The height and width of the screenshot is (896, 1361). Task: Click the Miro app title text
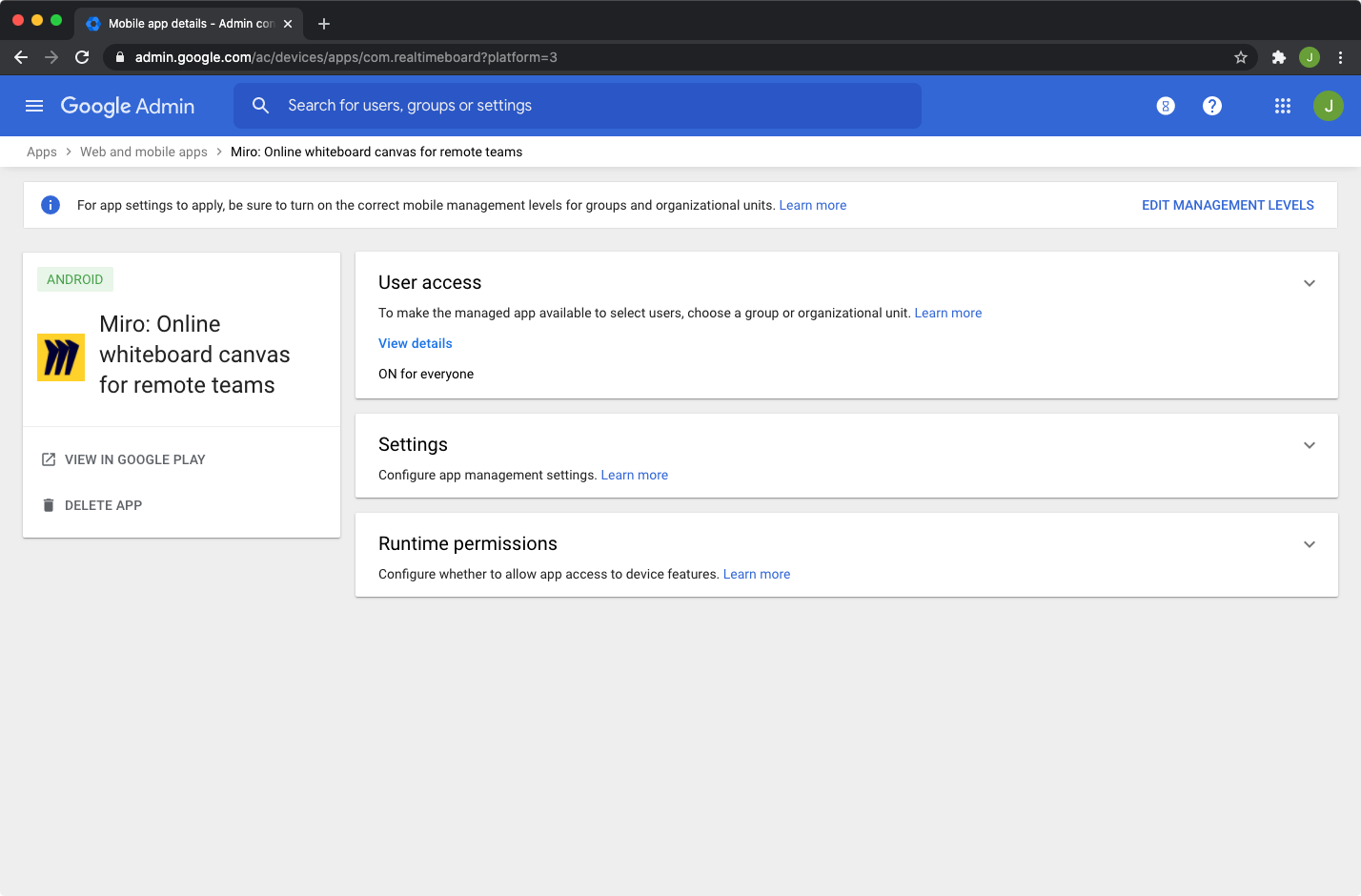coord(194,355)
